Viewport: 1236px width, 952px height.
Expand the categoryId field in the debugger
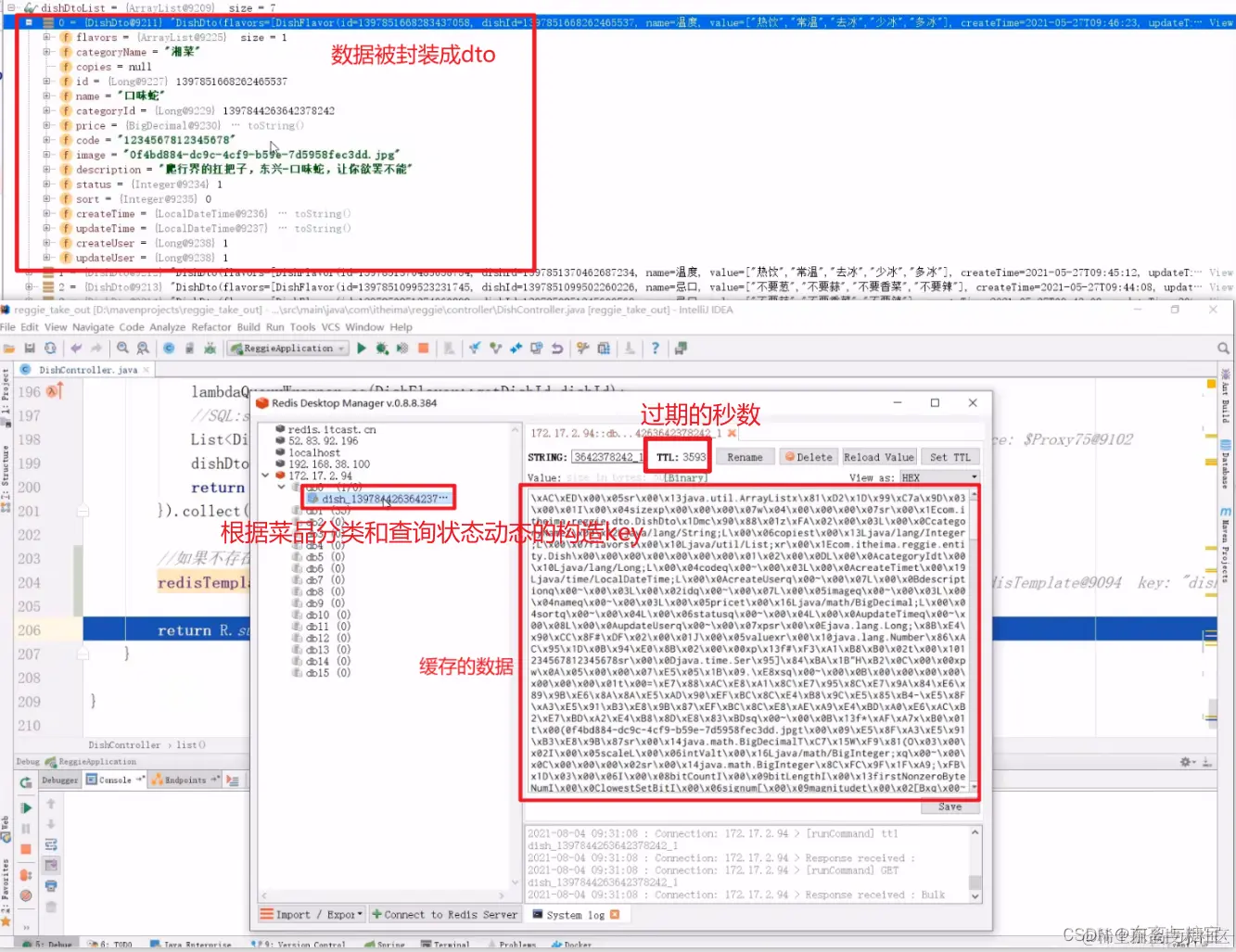pos(46,111)
